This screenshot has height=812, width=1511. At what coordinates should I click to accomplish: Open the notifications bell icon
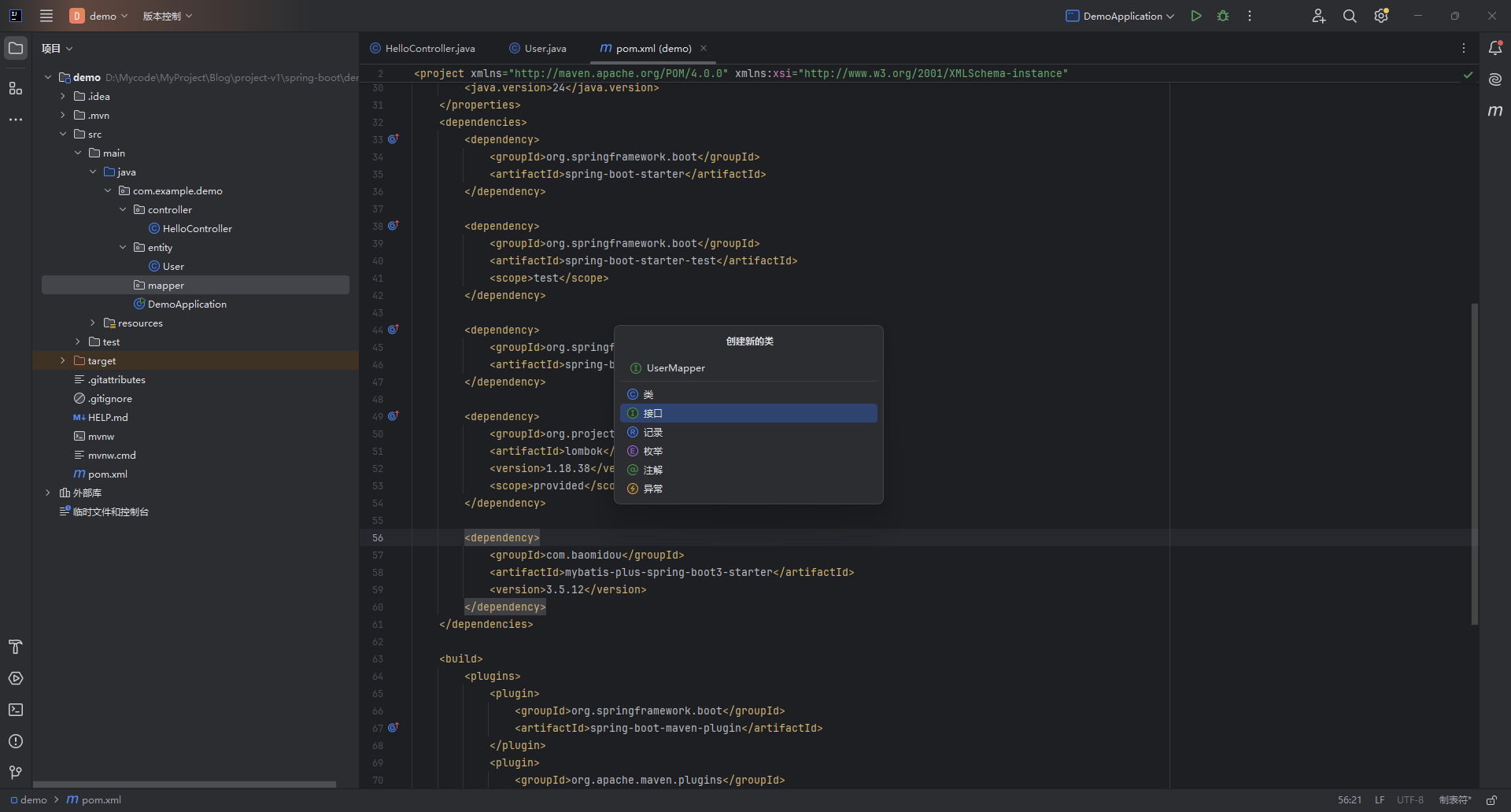[1495, 48]
